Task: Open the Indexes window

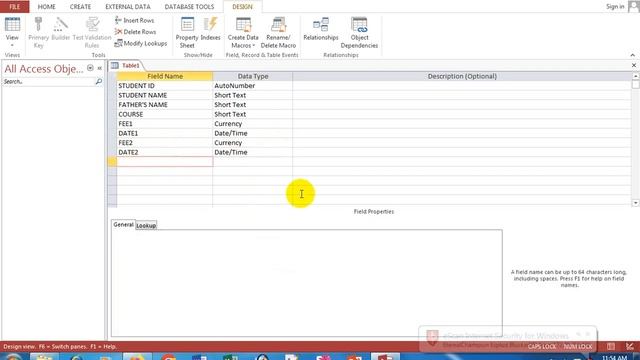Action: [211, 29]
